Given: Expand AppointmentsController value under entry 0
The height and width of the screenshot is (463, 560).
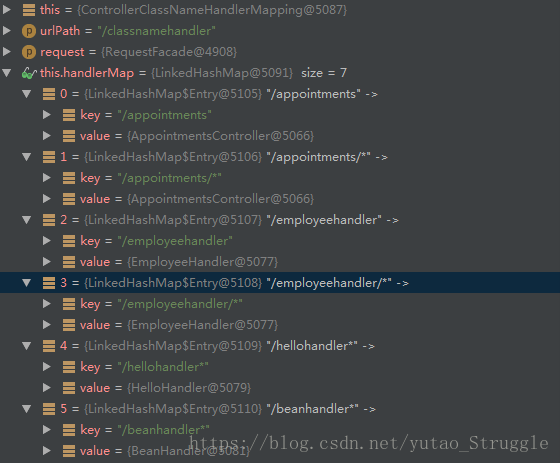Looking at the screenshot, I should (47, 136).
